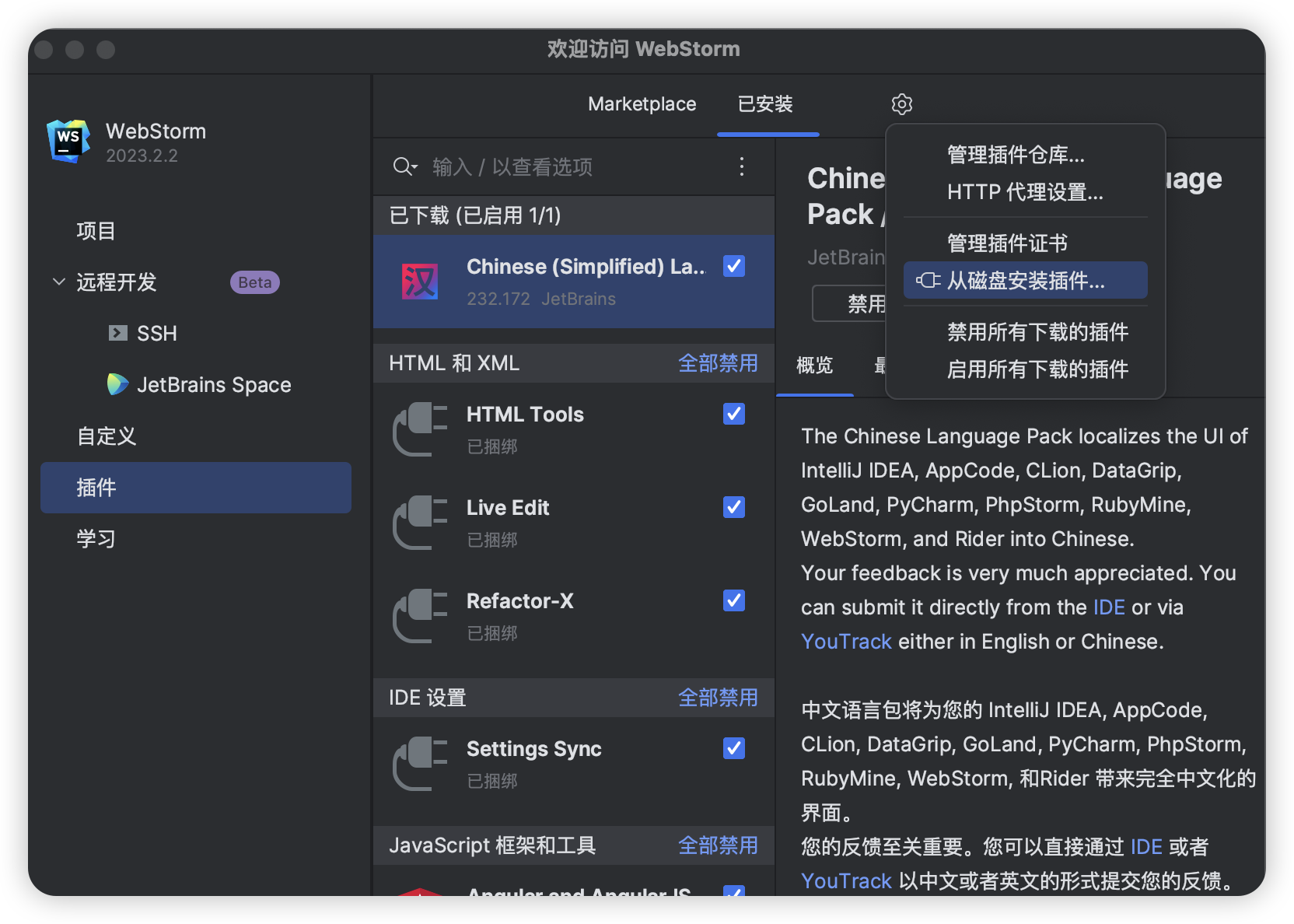1294x924 pixels.
Task: Click the Settings Sync plugin icon
Action: pos(421,764)
